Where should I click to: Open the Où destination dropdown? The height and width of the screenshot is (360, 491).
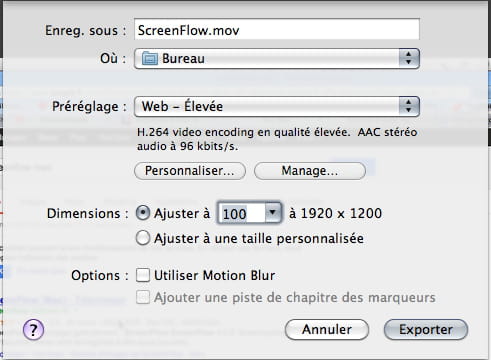(277, 59)
